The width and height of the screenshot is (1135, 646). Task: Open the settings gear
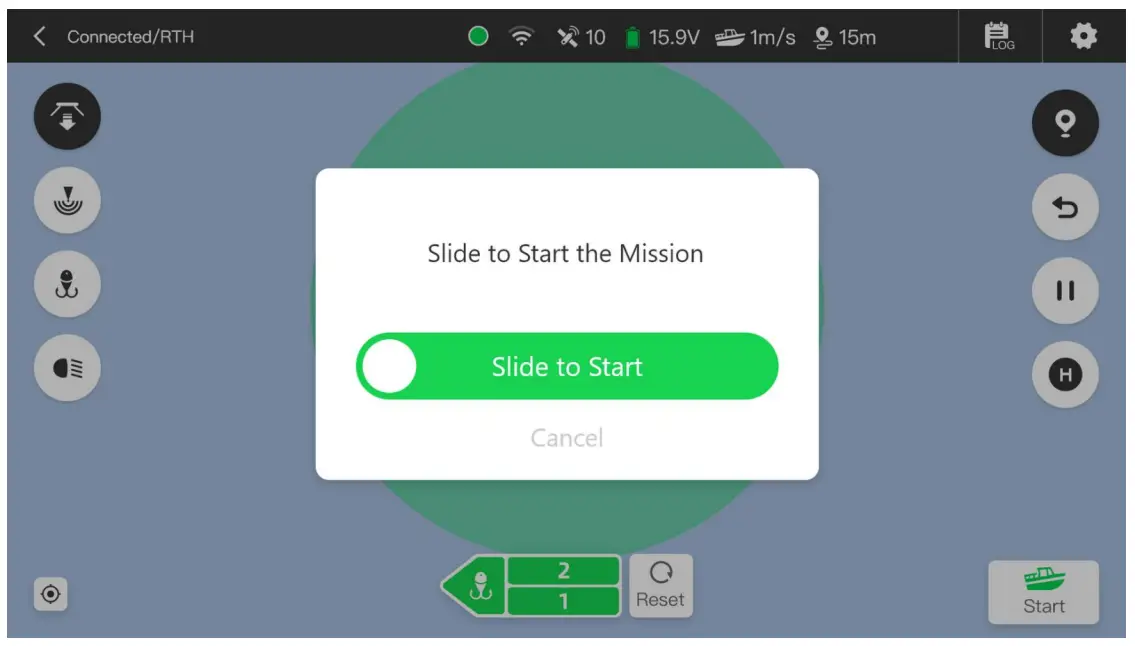(x=1083, y=36)
